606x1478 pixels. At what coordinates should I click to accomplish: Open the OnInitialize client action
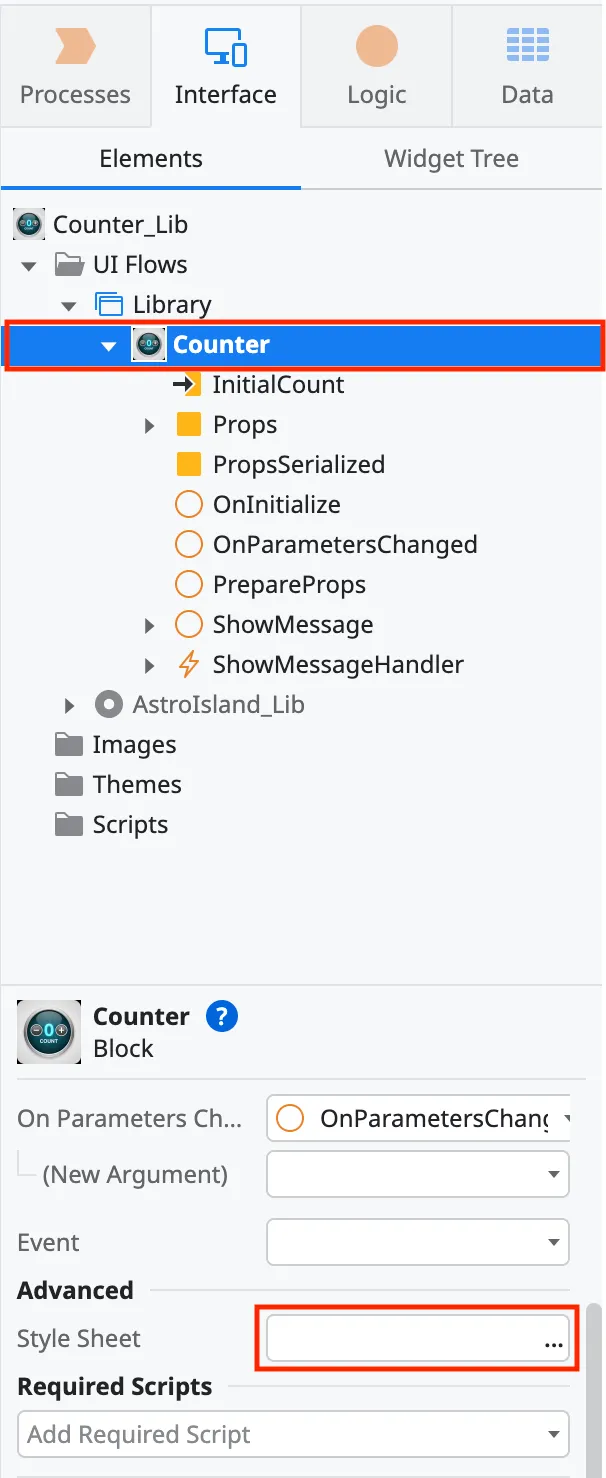tap(189, 504)
